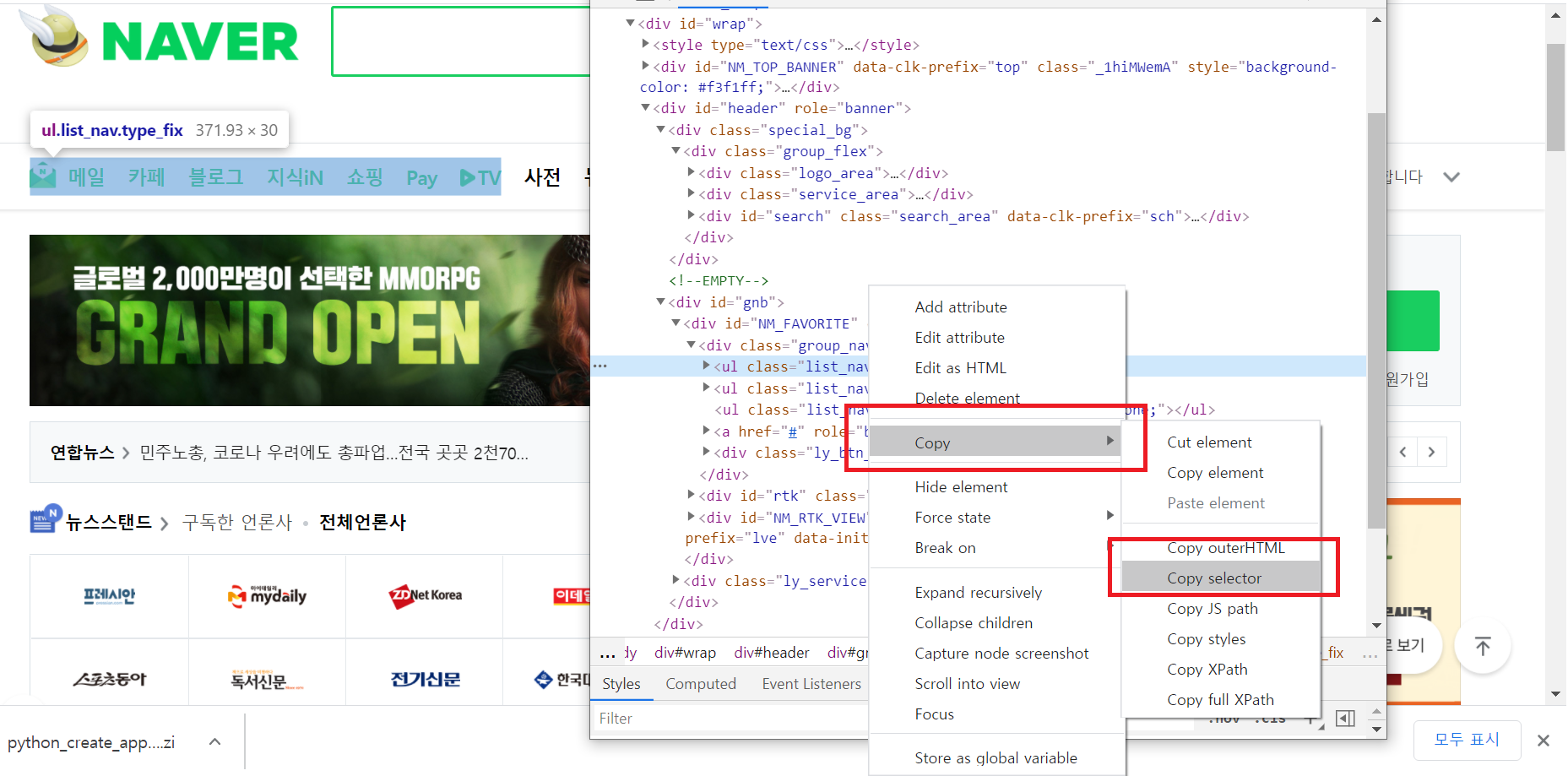Image resolution: width=1568 pixels, height=776 pixels.
Task: Collapse the div id="wrap" node
Action: pos(630,23)
